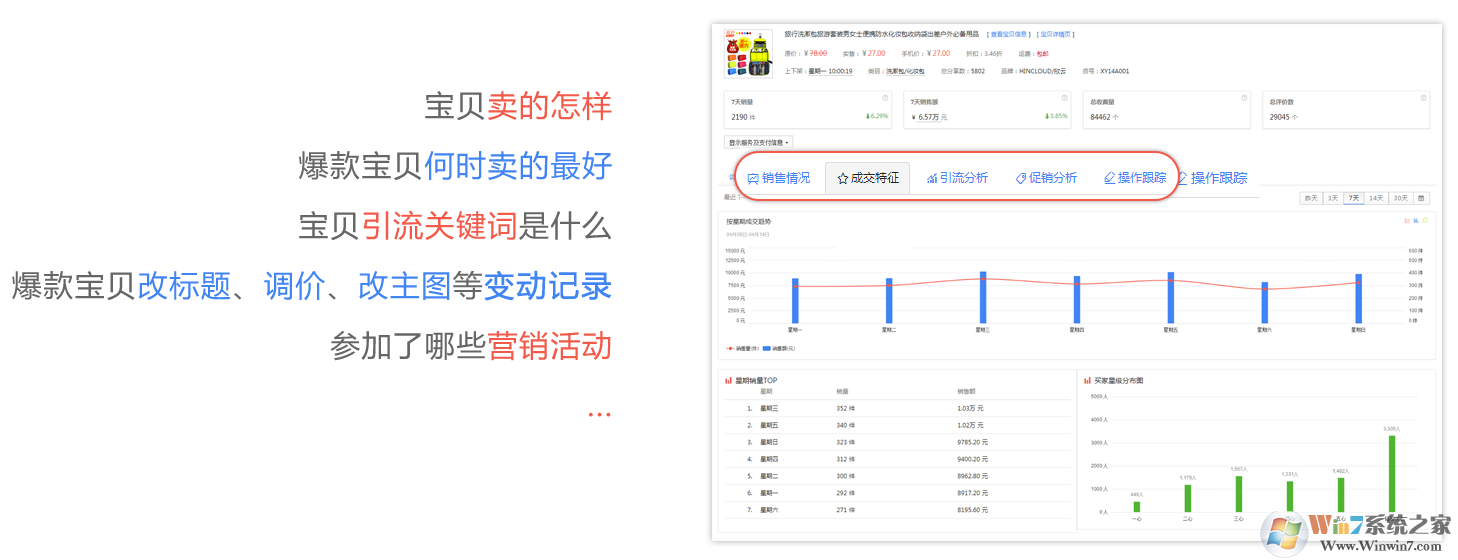Switch trend chart to bar view icon
Screen dimensions: 1458x560
1416,220
